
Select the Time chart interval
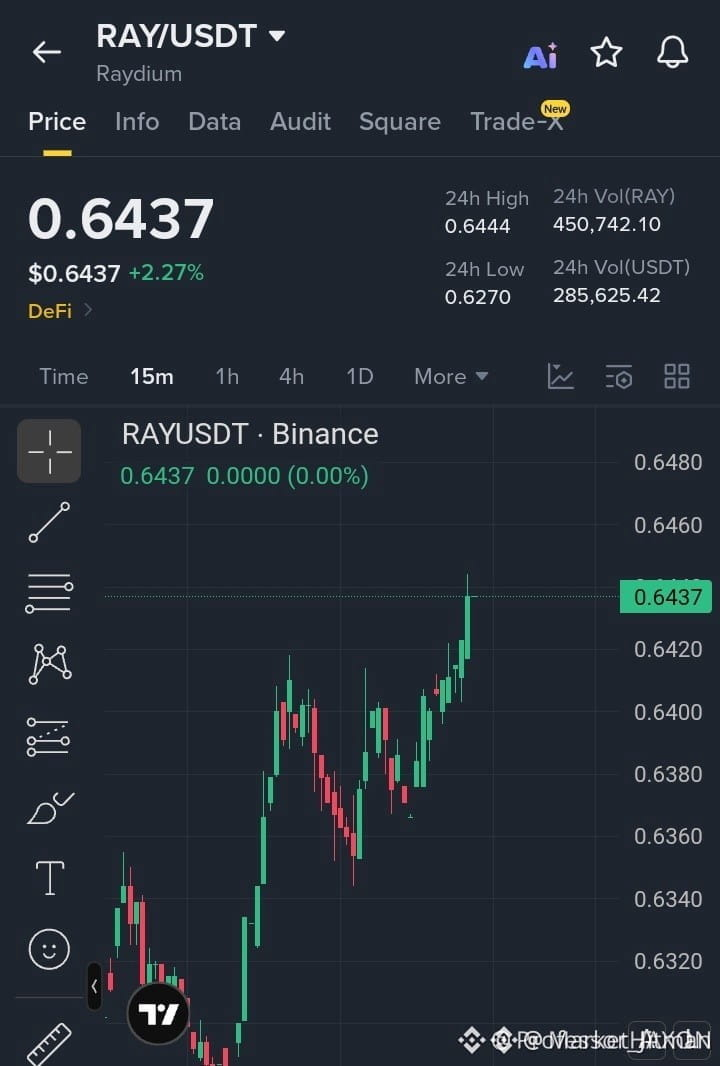pyautogui.click(x=64, y=377)
